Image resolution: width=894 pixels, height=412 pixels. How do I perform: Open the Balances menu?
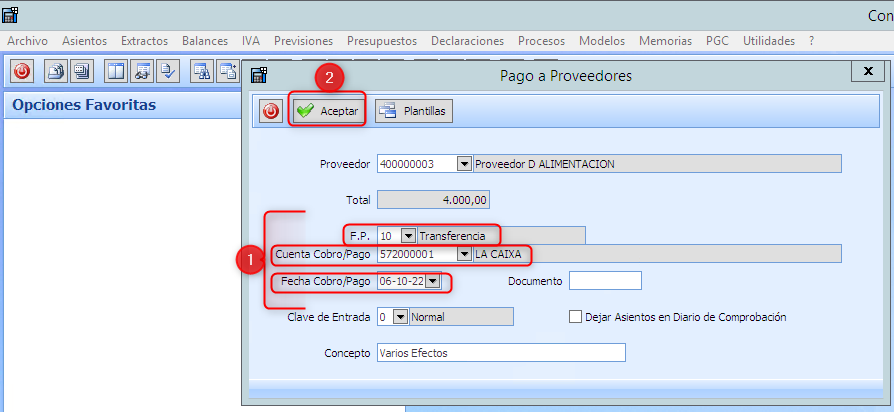pos(205,41)
